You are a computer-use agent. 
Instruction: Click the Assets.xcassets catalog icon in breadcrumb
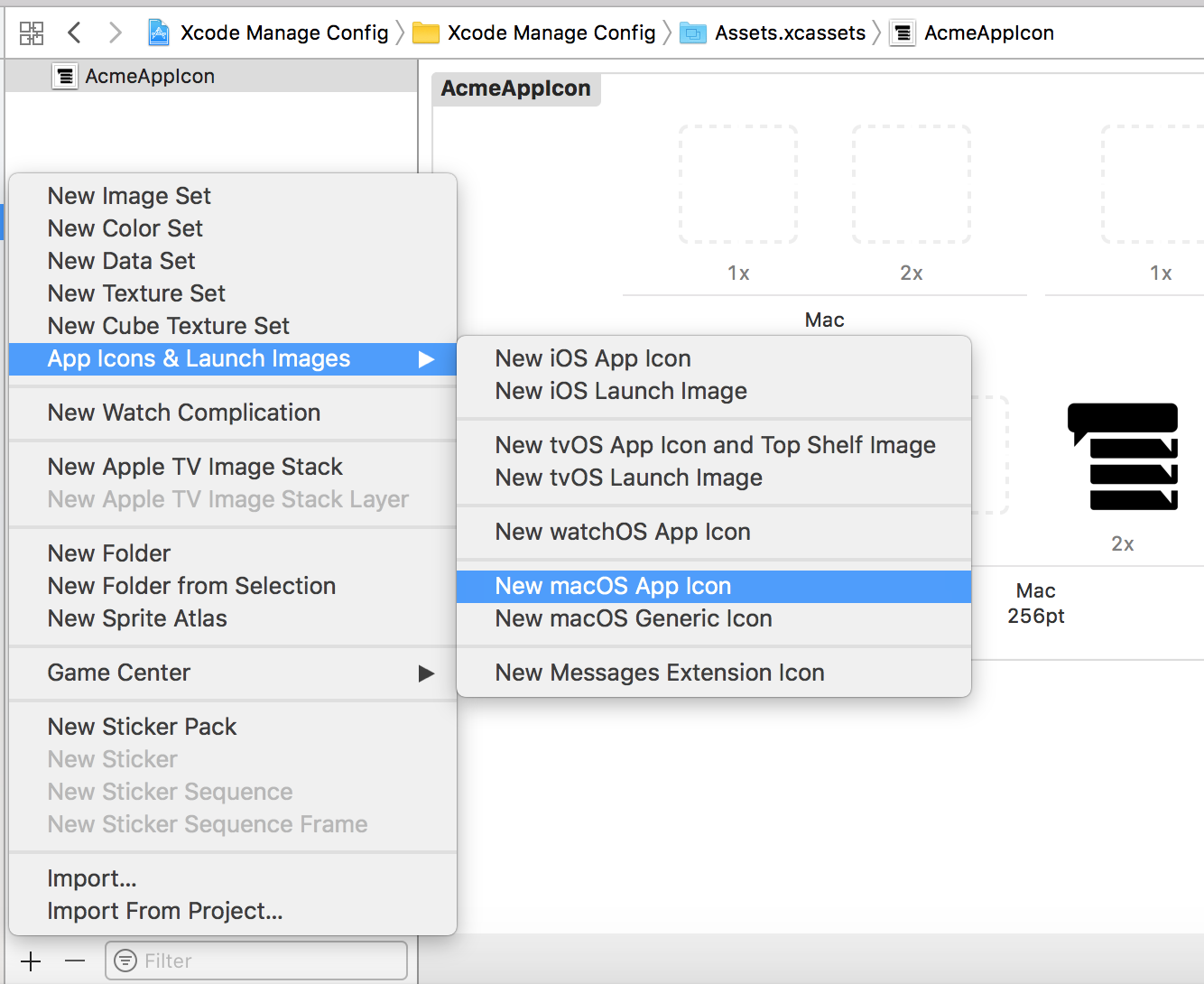[x=692, y=32]
